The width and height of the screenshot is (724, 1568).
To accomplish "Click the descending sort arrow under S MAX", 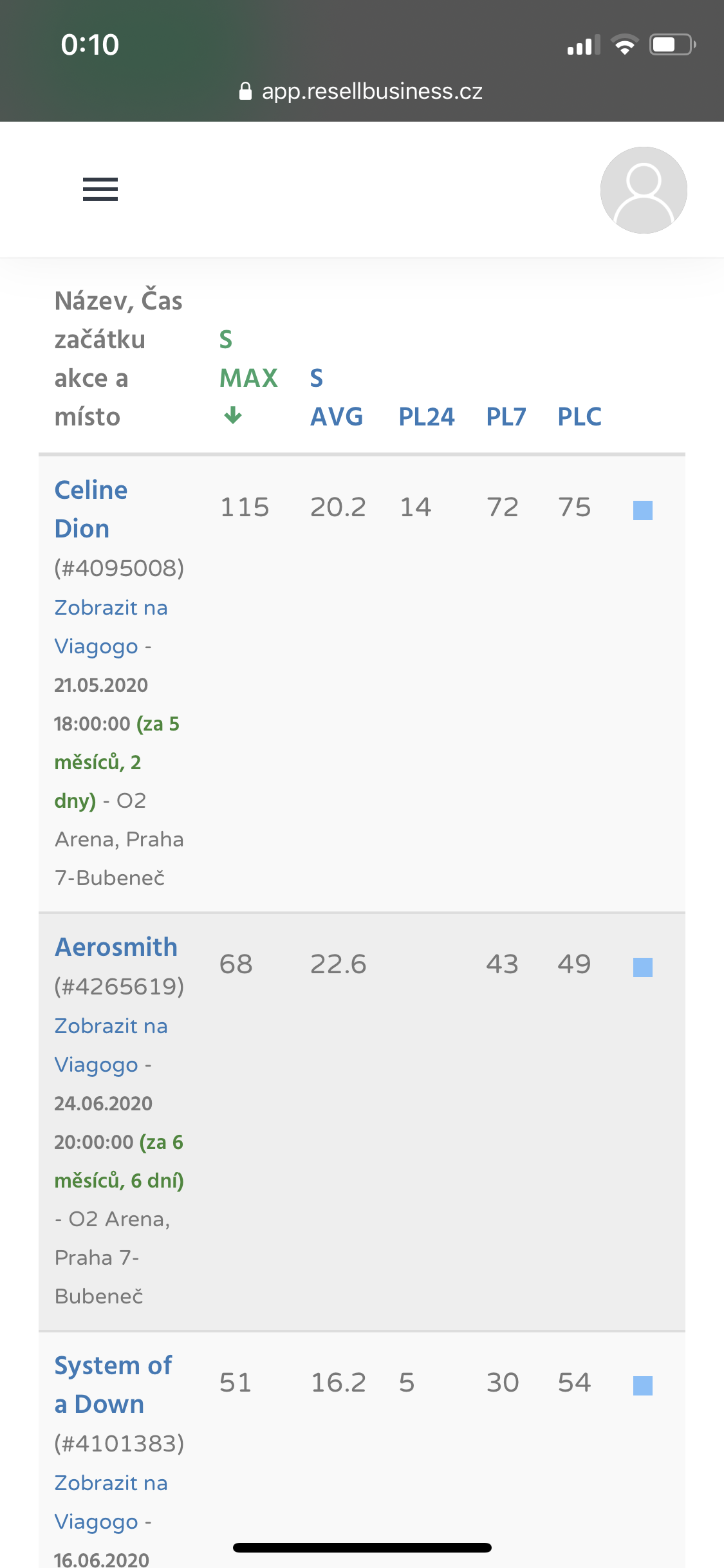I will pos(233,415).
